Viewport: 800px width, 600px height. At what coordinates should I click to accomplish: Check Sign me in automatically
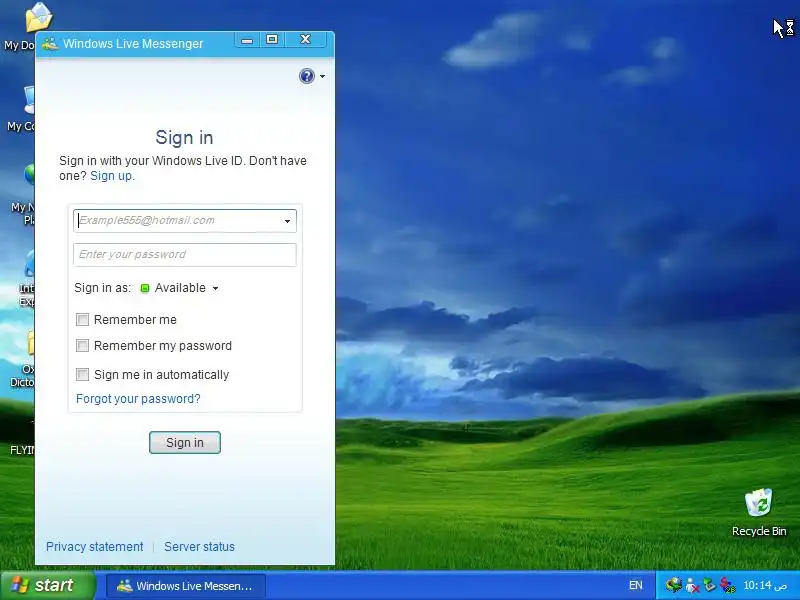(x=82, y=374)
